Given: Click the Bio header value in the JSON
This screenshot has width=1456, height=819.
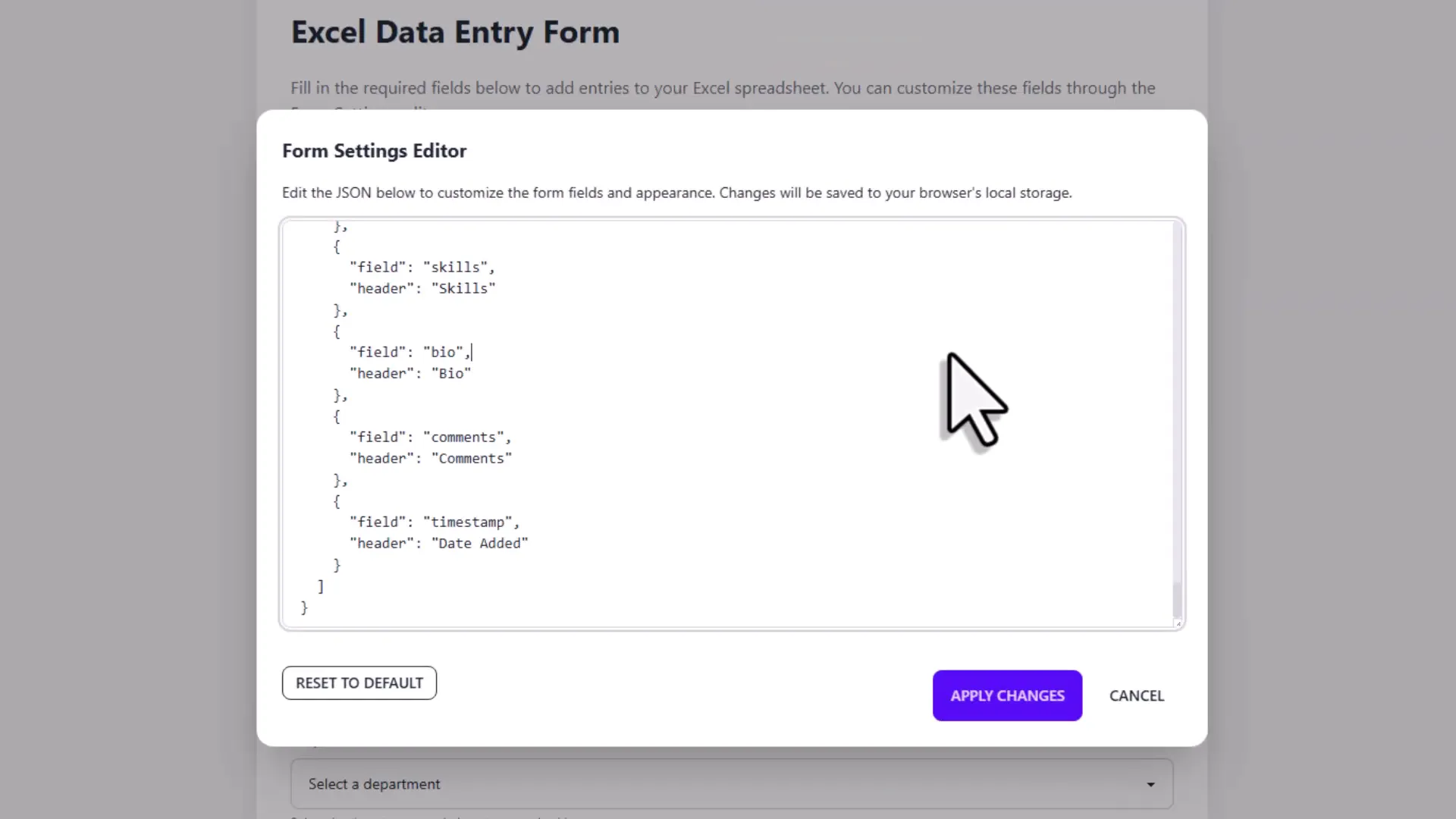Looking at the screenshot, I should pos(451,372).
